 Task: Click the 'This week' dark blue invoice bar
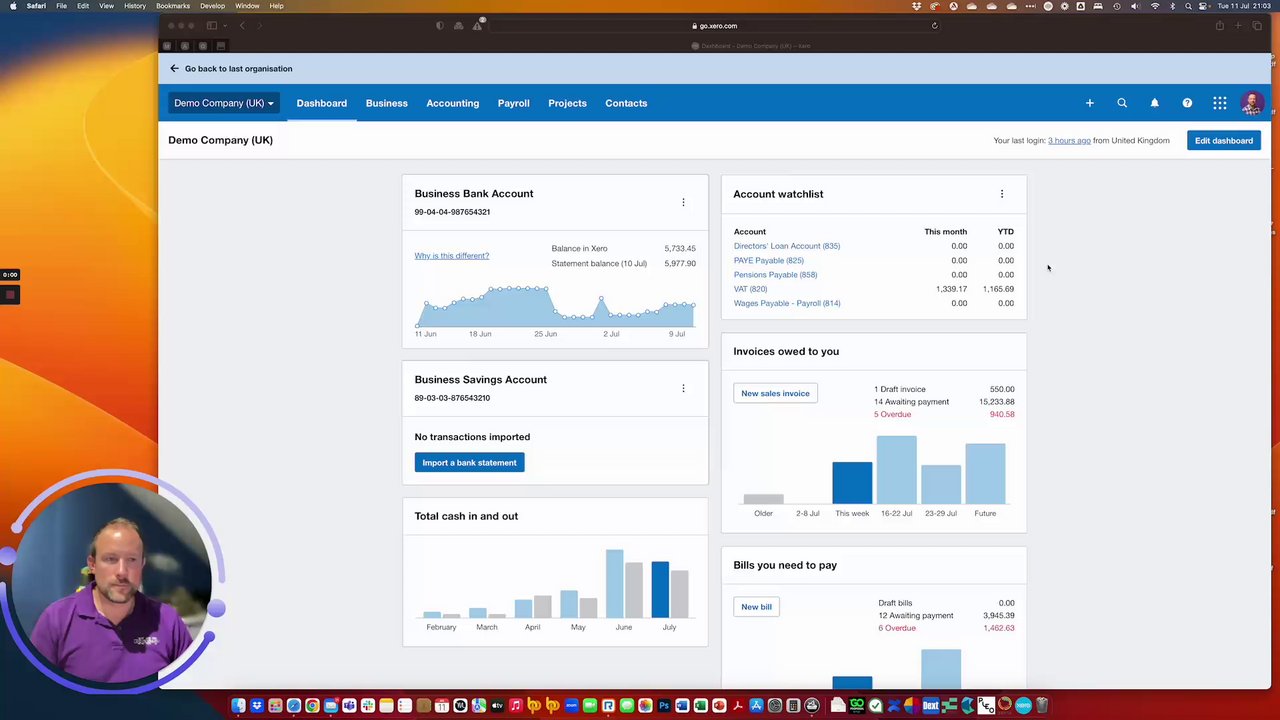click(852, 483)
